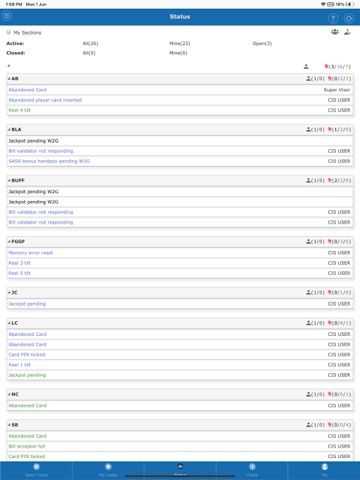Tap the Wi-Fi icon in status bar
Image resolution: width=360 pixels, height=480 pixels.
coord(323,4)
